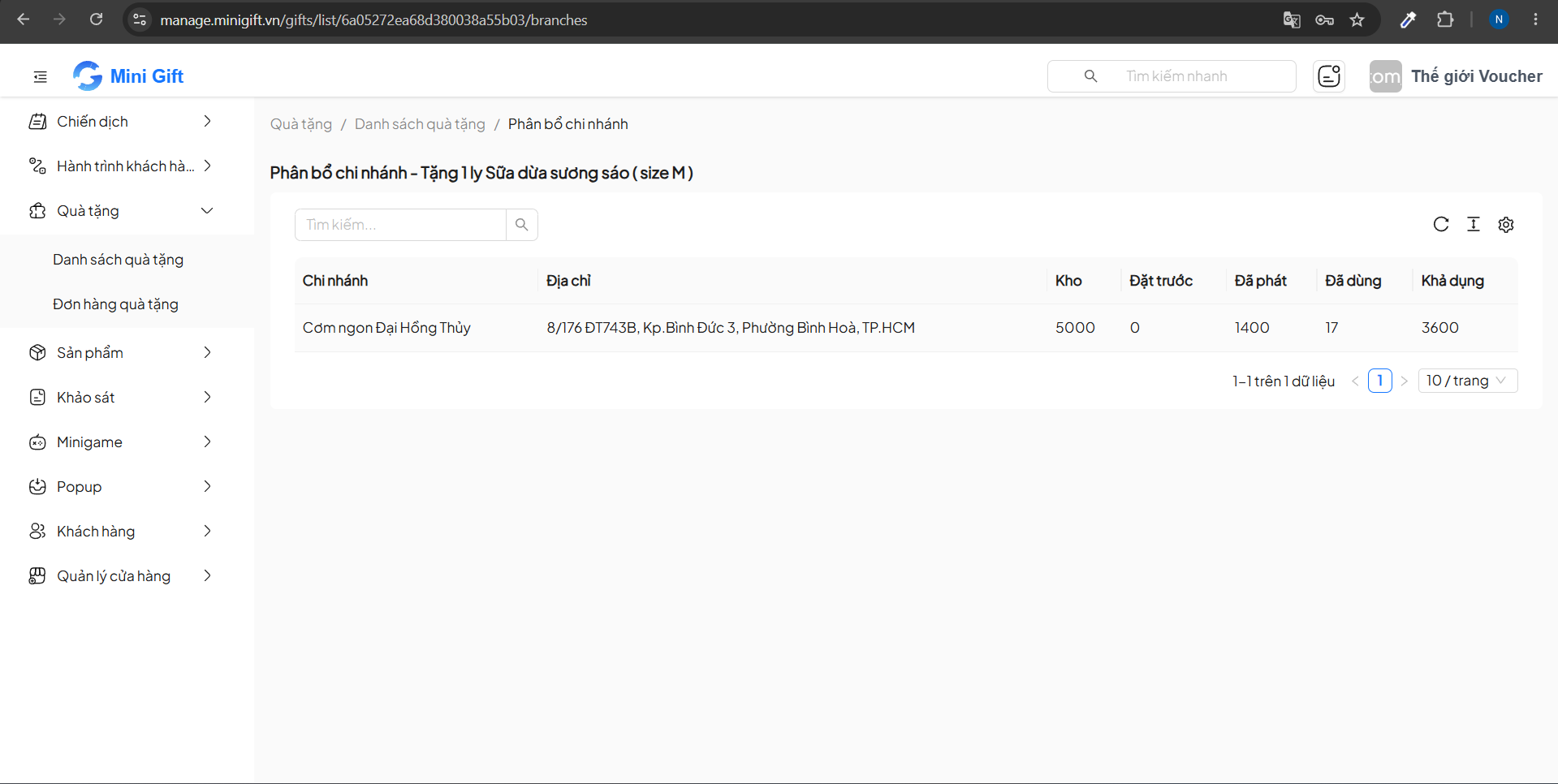Go to Danh sách quà tặng breadcrumb link
1558x784 pixels.
(420, 124)
